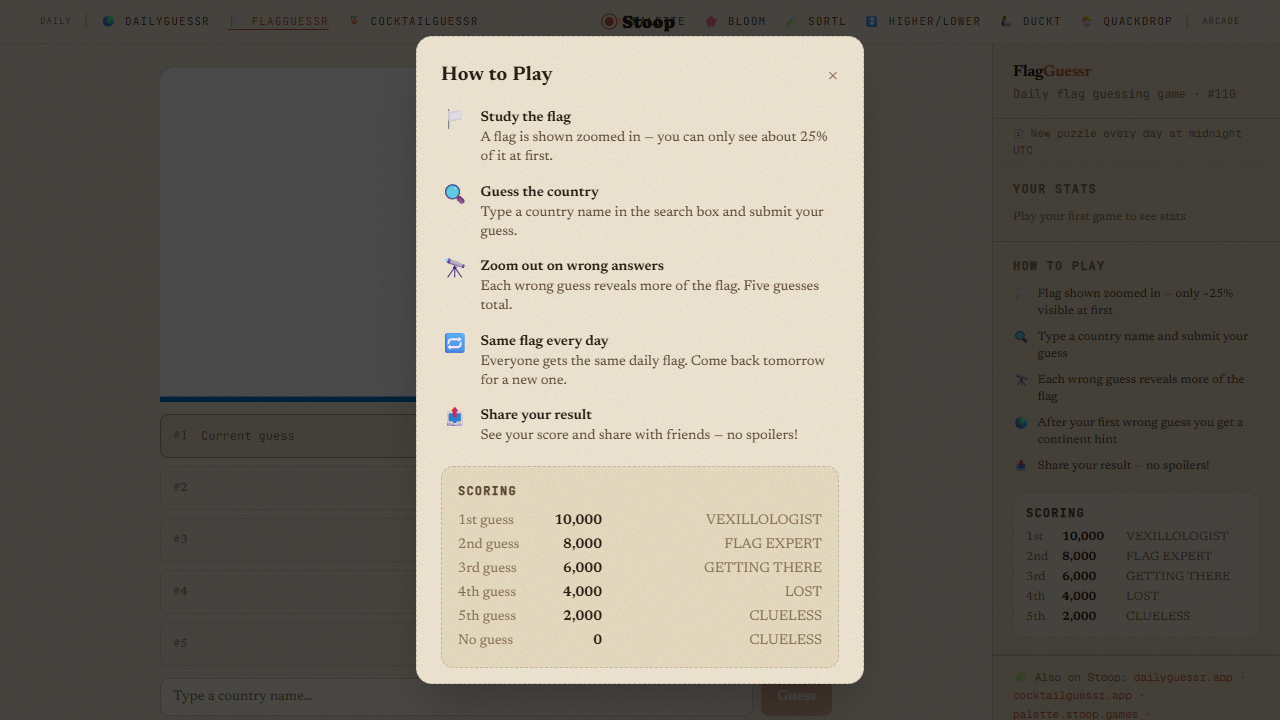Click the How to Play dialog heading
This screenshot has height=720, width=1280.
497,74
